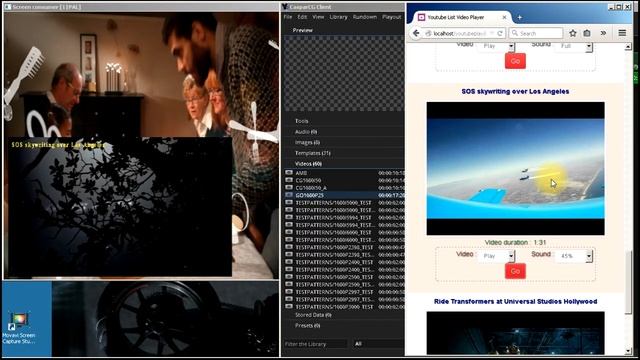Click the page scrollbar up arrow
Screen dimensions: 640x360
click(628, 47)
